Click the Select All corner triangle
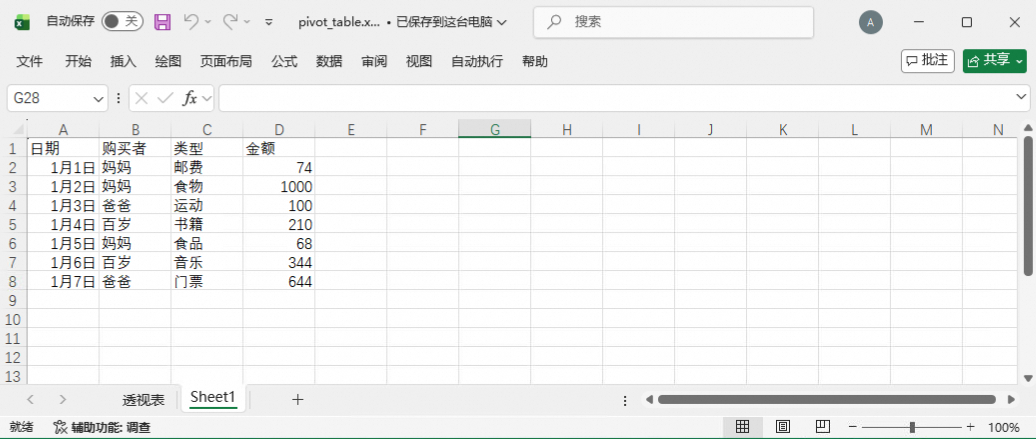Viewport: 1036px width, 439px height. point(19,129)
